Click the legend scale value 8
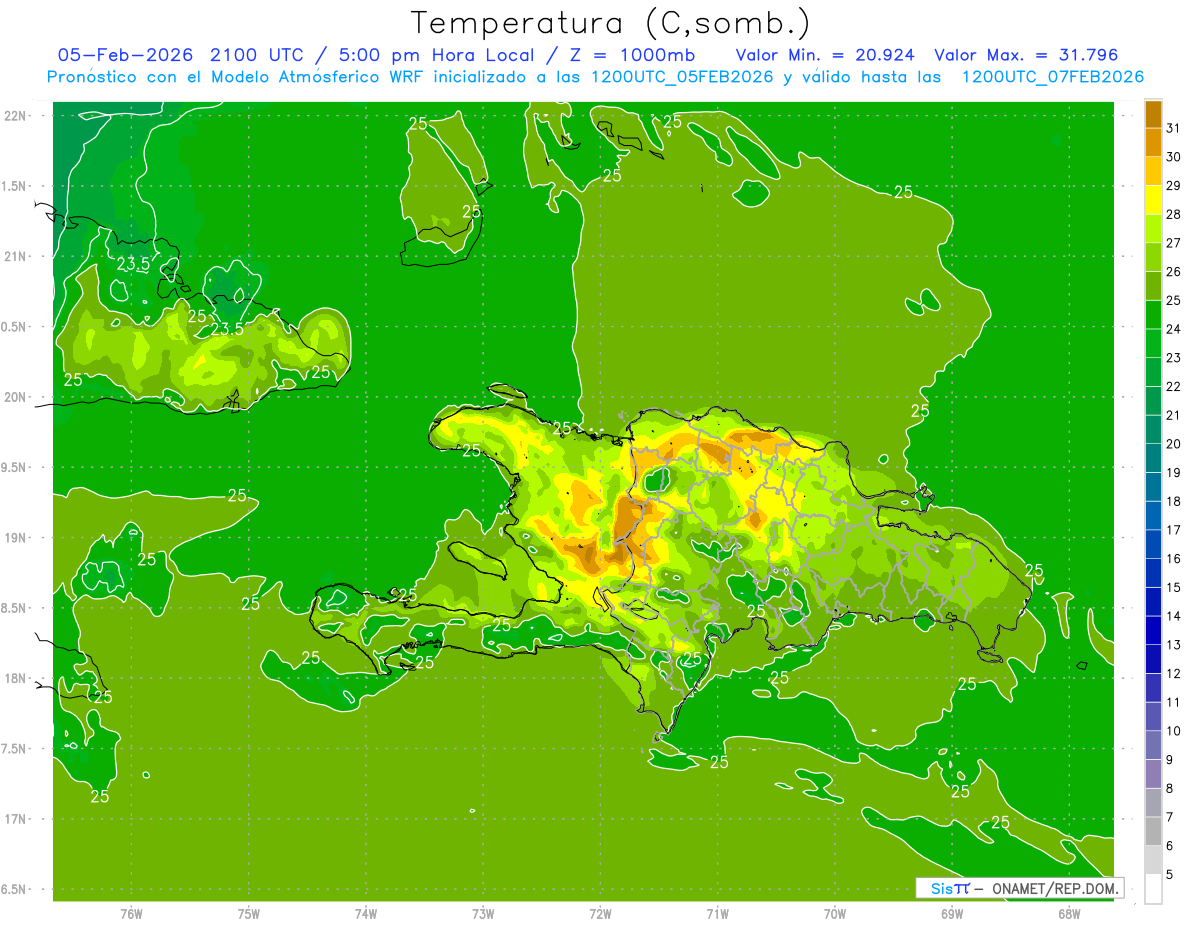This screenshot has height=927, width=1200. coord(1170,789)
